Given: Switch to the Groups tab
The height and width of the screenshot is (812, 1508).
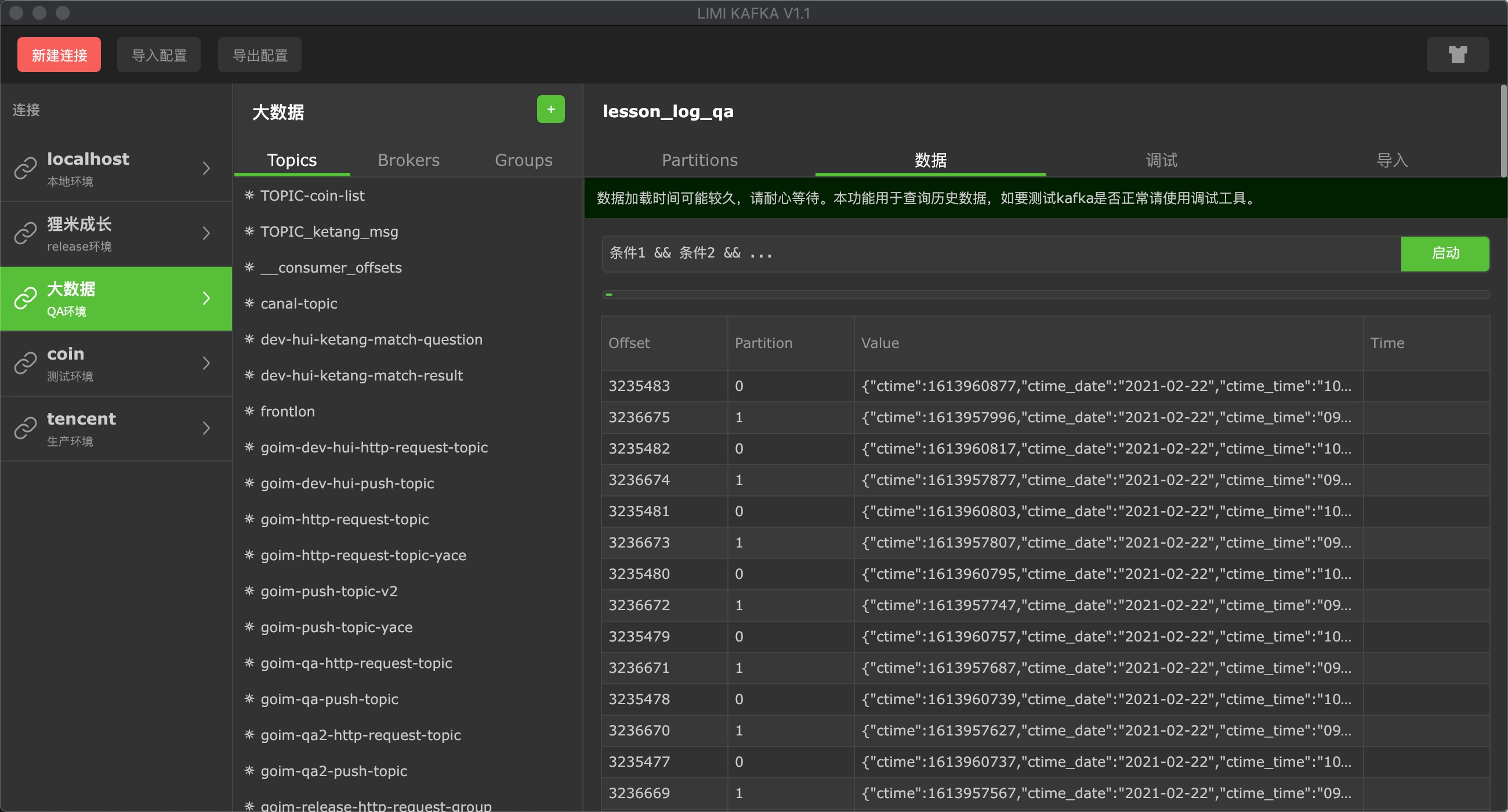Looking at the screenshot, I should click(524, 161).
